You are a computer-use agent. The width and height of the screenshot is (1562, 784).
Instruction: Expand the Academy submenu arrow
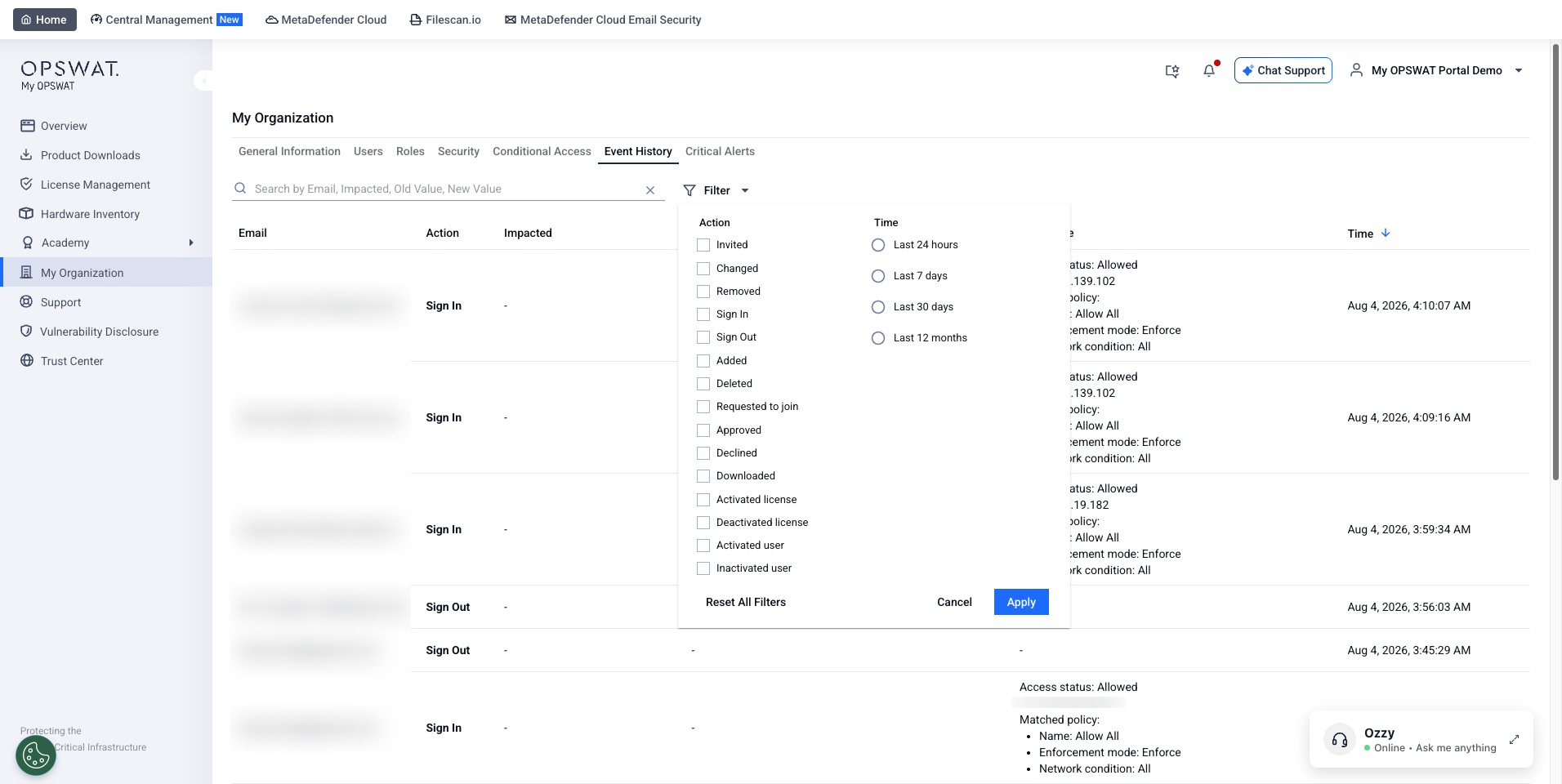(x=191, y=243)
